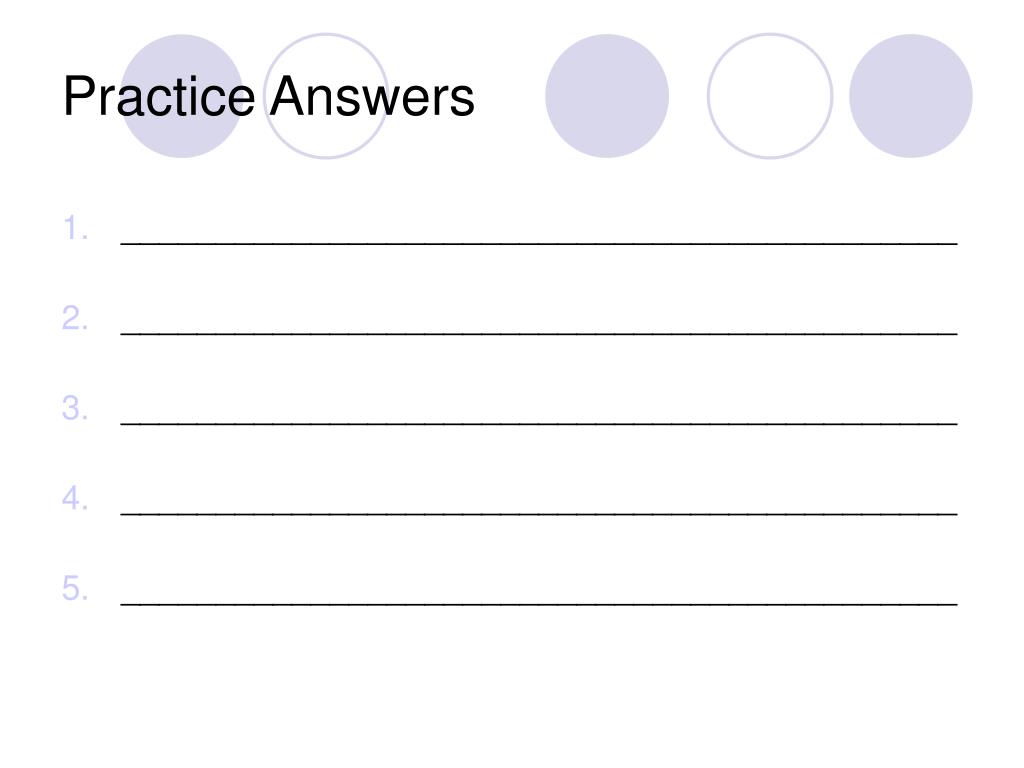Image resolution: width=1024 pixels, height=768 pixels.
Task: Click the list number 5.
Action: coord(75,588)
